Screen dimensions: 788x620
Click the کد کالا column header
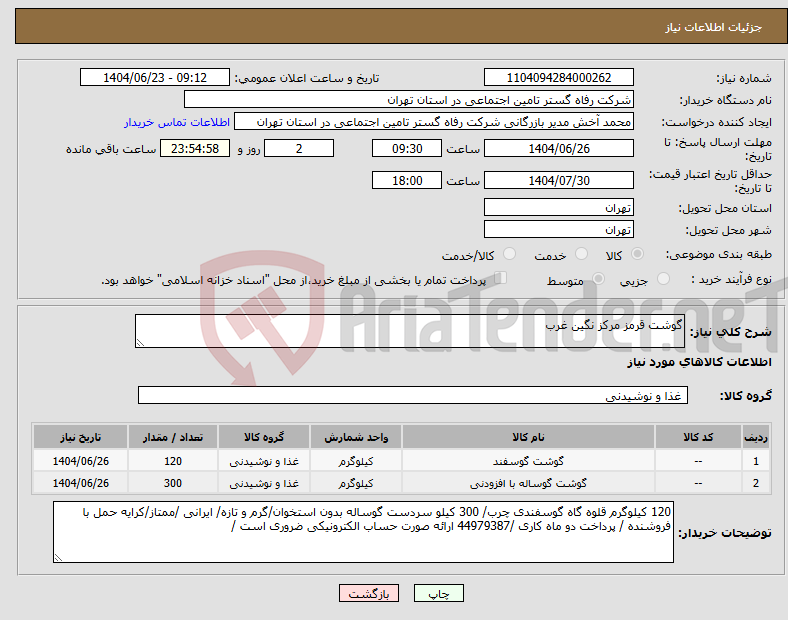pyautogui.click(x=698, y=437)
